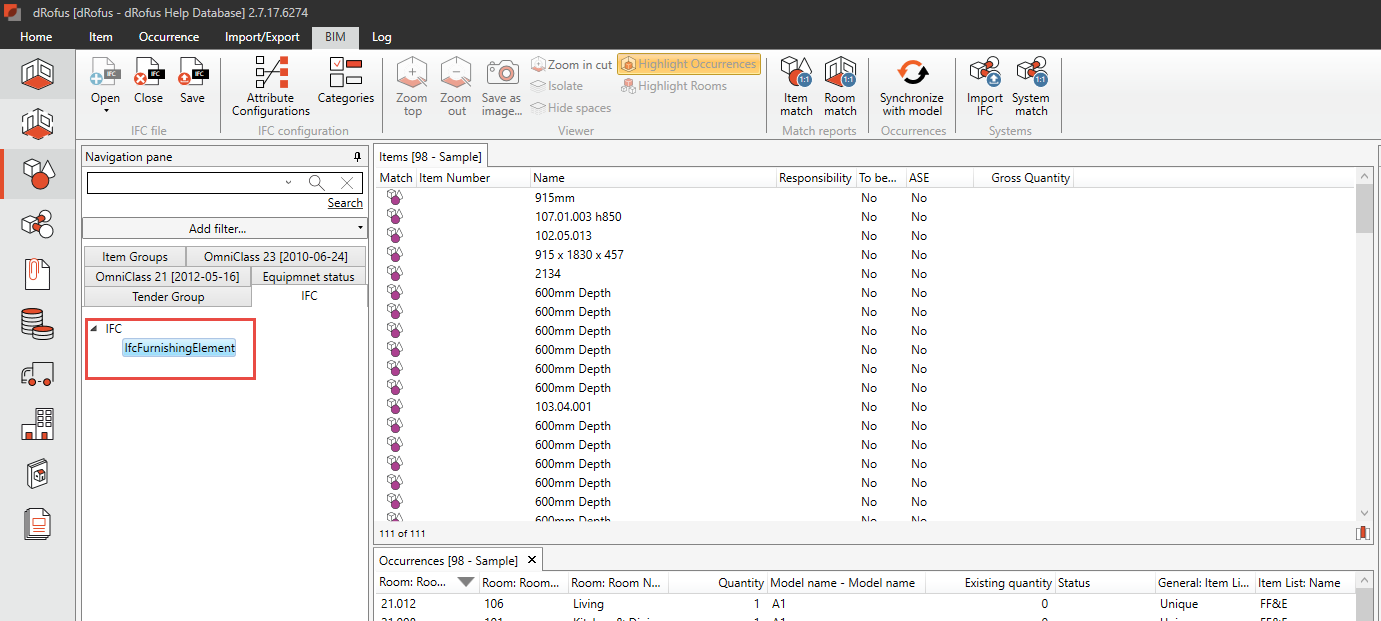The image size is (1381, 621).
Task: Collapse the IFC tree node
Action: (94, 329)
